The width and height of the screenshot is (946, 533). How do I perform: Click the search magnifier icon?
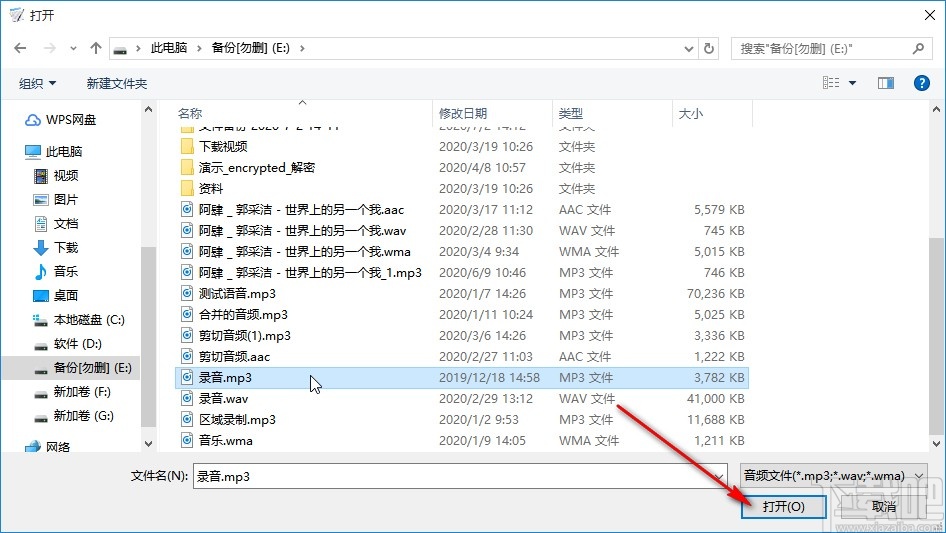(918, 48)
